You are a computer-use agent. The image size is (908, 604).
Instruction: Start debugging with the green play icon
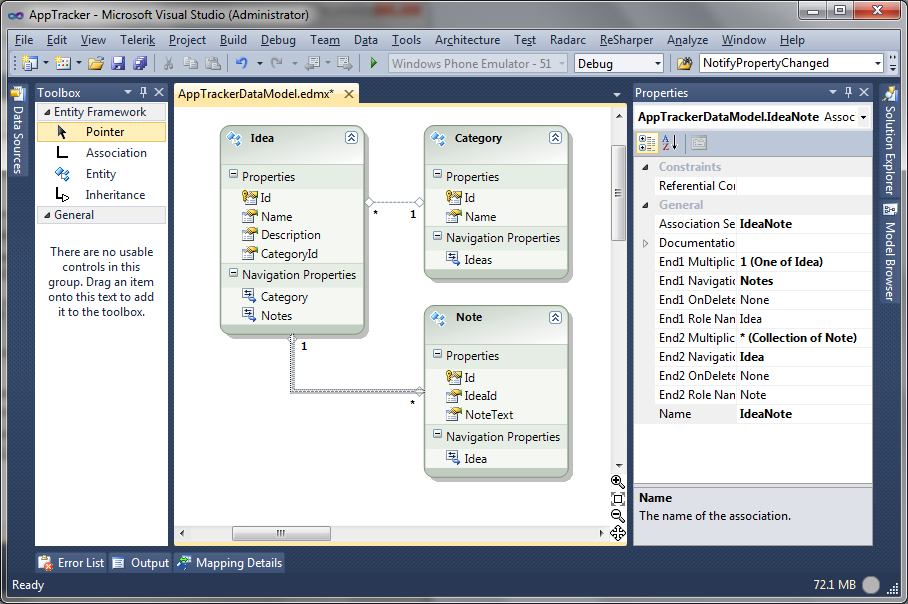(x=374, y=63)
